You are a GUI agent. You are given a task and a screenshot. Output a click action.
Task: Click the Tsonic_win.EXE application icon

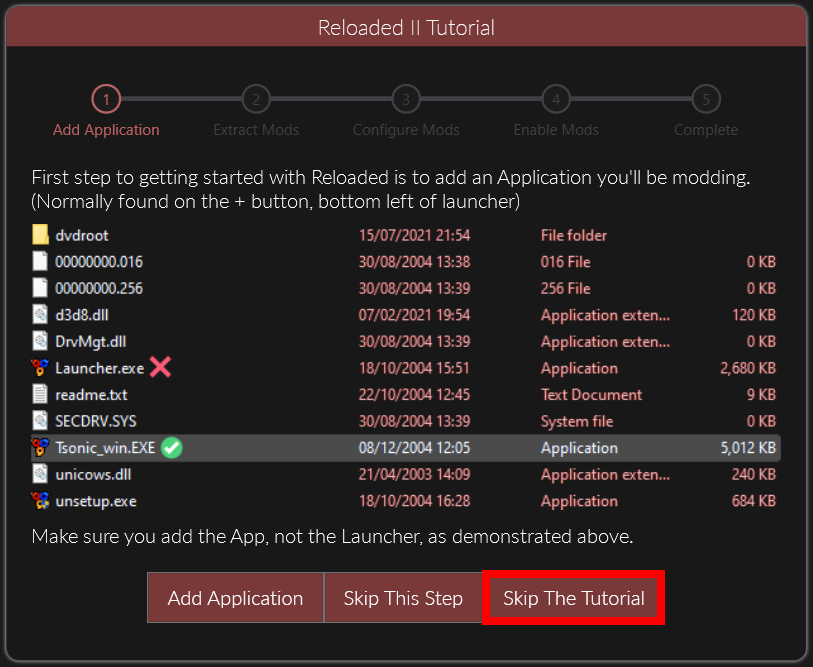tap(40, 448)
